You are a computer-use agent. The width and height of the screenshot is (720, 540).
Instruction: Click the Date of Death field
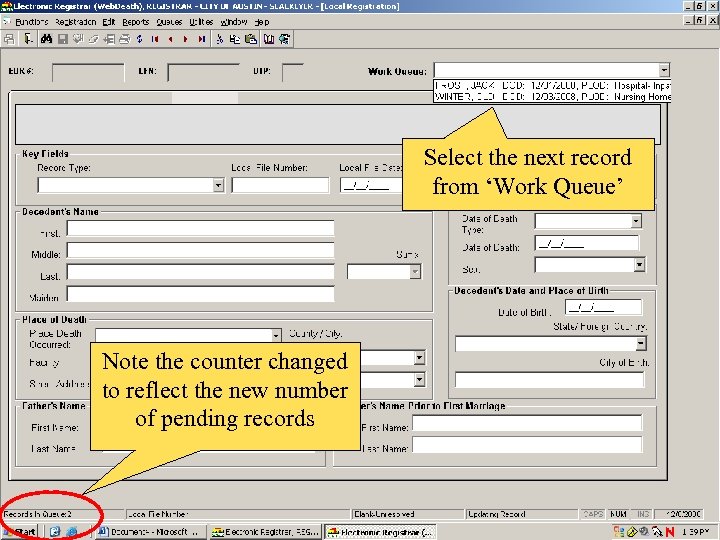(587, 243)
